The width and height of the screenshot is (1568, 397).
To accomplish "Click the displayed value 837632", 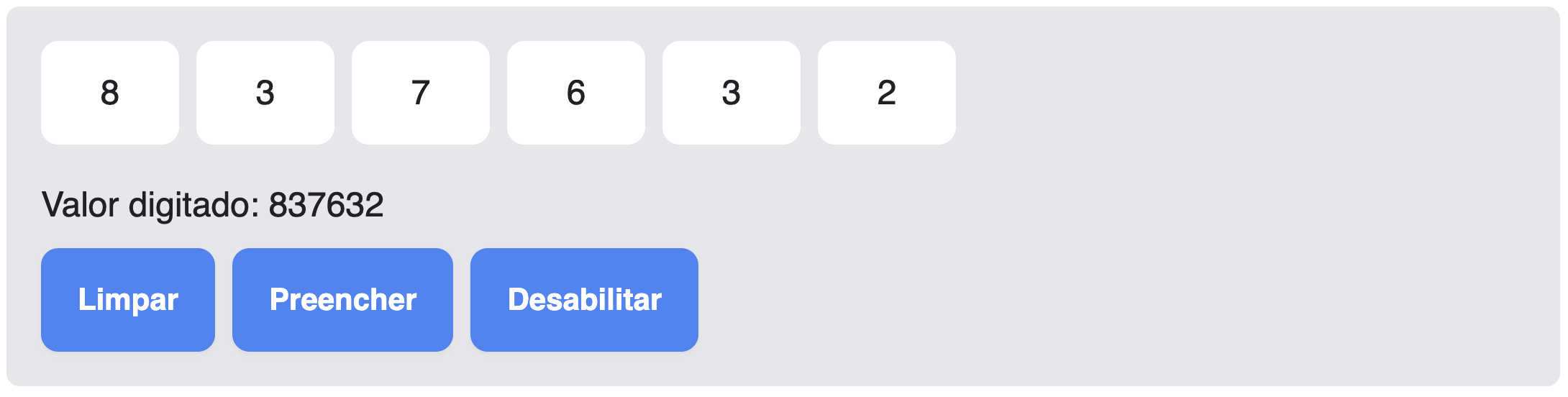I will 326,205.
